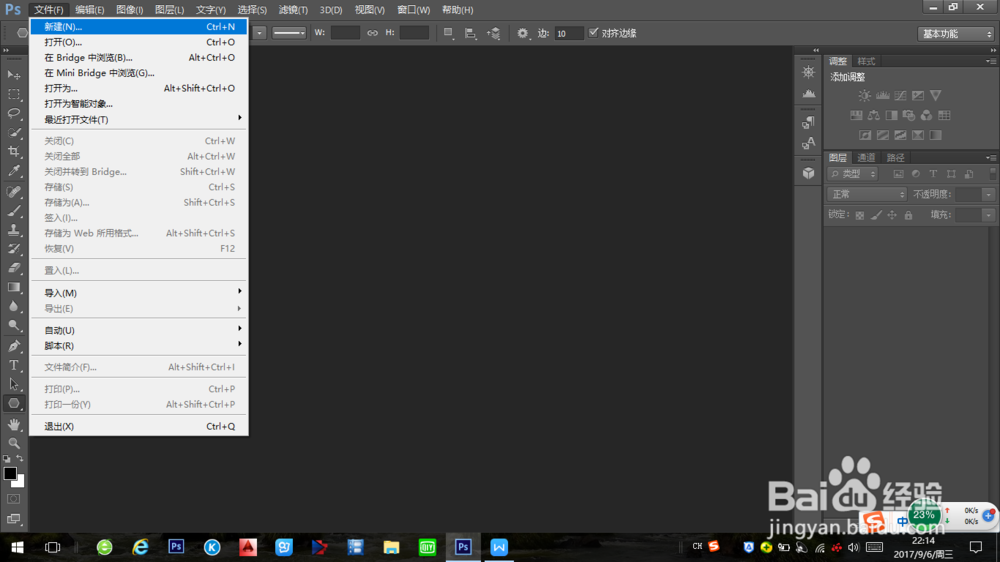
Task: Open the stroke line style dropdown
Action: [289, 33]
